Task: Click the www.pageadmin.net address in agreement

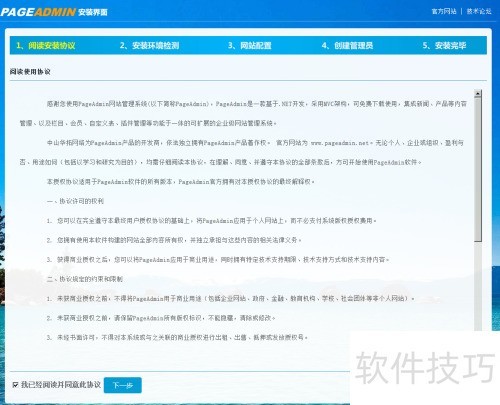Action: pos(340,143)
